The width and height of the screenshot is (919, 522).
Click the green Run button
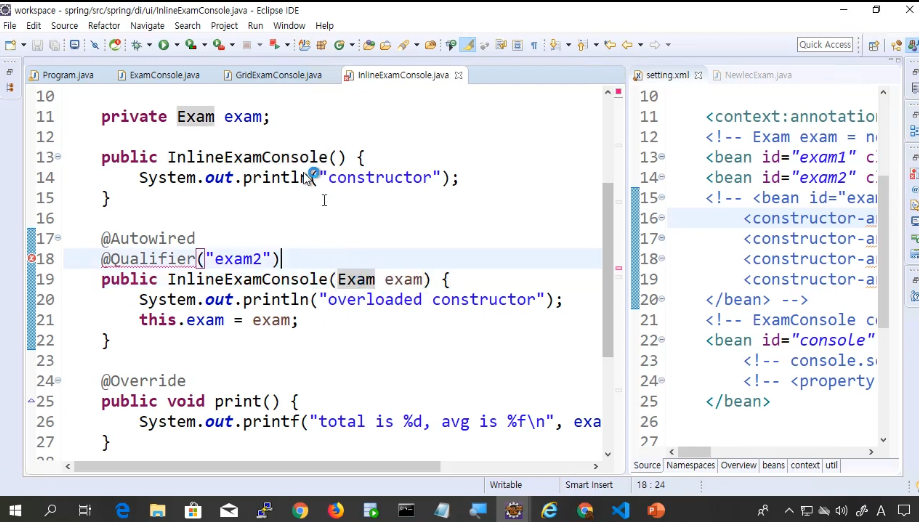164,45
